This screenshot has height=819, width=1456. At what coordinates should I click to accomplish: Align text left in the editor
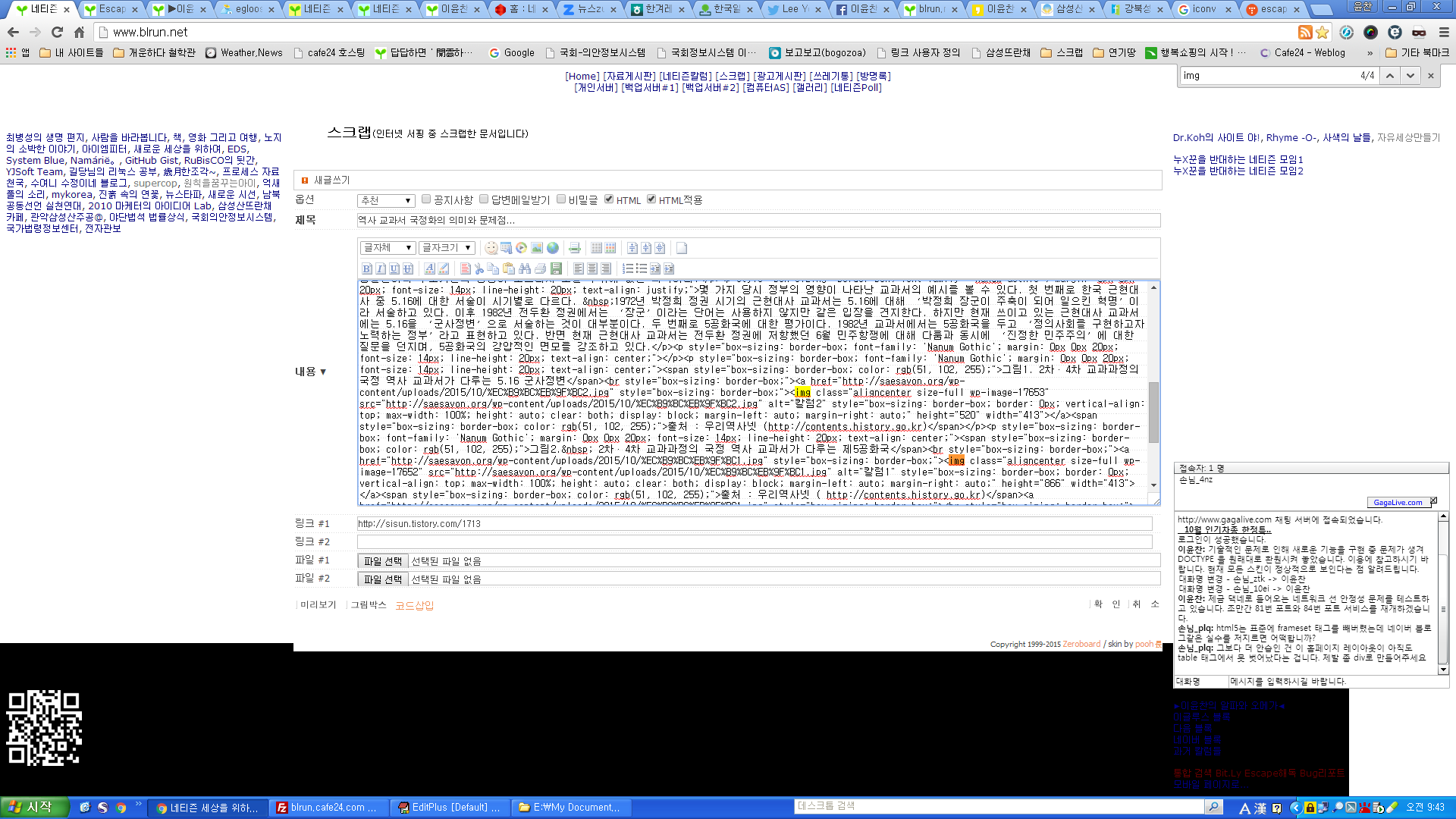click(x=579, y=268)
